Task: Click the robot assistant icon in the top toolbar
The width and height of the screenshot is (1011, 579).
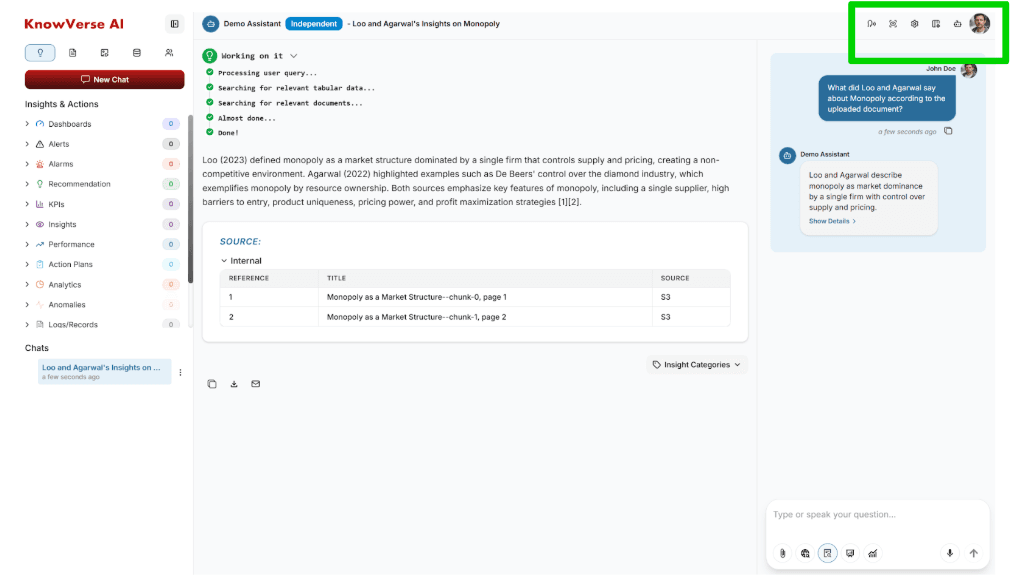Action: [957, 23]
